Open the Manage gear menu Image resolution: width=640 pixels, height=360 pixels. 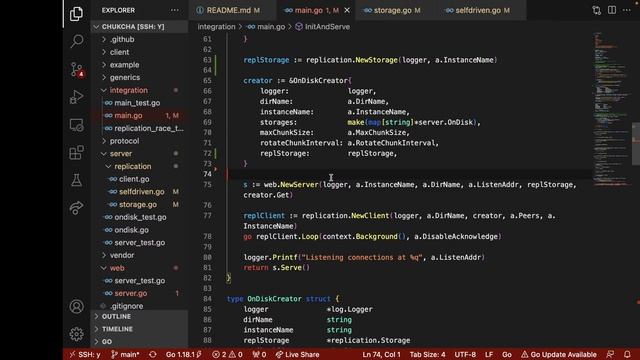tap(76, 334)
